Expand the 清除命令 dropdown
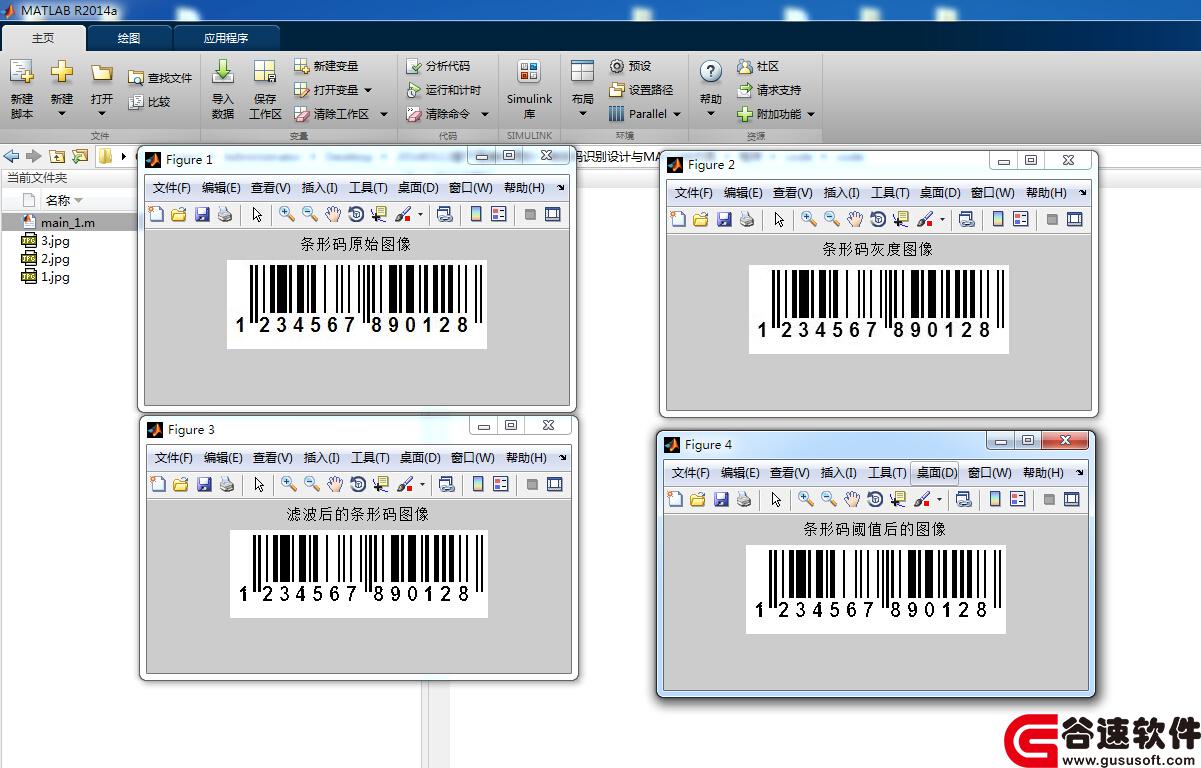 pyautogui.click(x=485, y=114)
